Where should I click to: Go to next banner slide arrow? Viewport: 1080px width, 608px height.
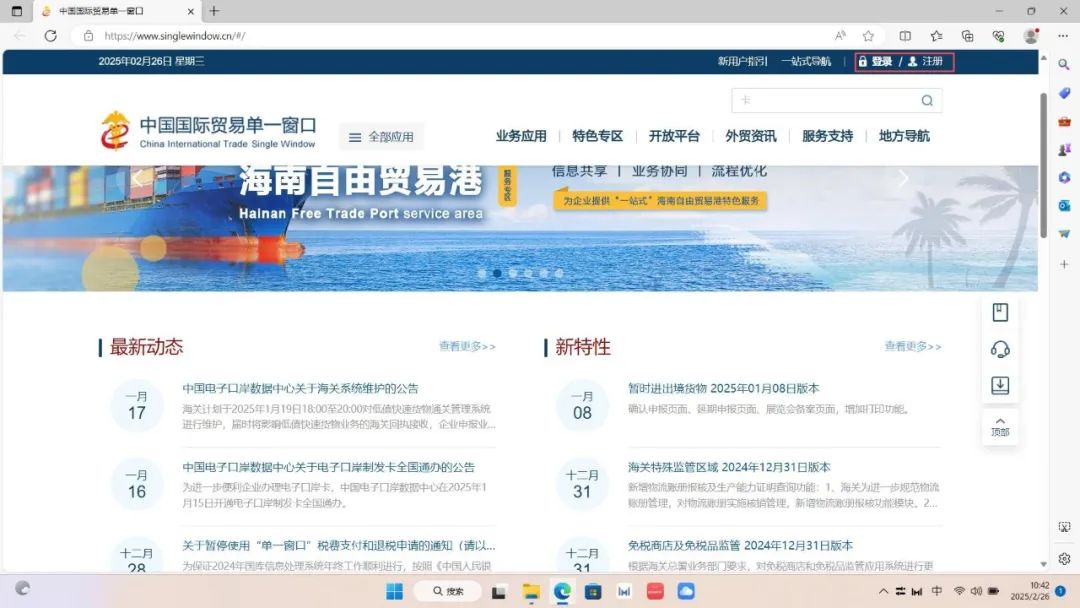pos(903,179)
